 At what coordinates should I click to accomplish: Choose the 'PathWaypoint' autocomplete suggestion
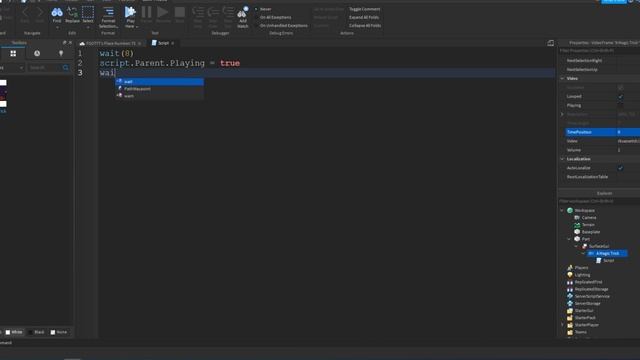pyautogui.click(x=160, y=89)
